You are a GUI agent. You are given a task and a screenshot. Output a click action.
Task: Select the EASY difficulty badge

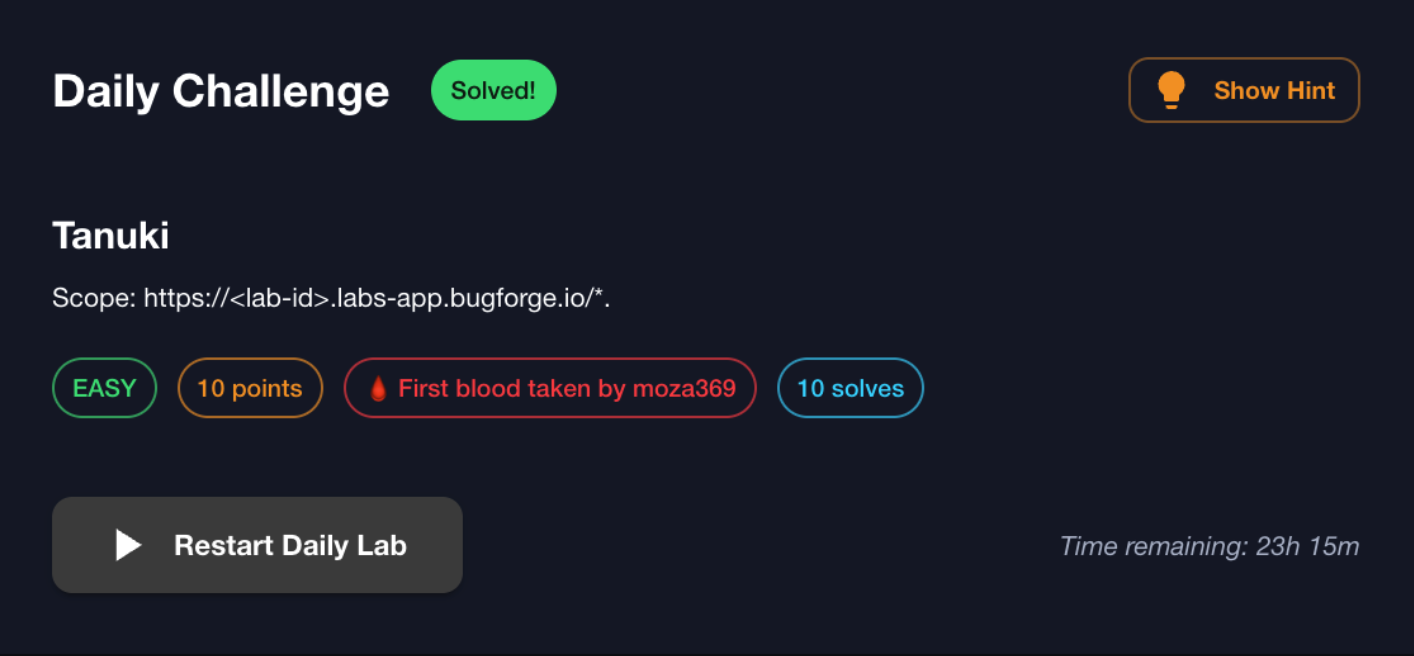104,388
